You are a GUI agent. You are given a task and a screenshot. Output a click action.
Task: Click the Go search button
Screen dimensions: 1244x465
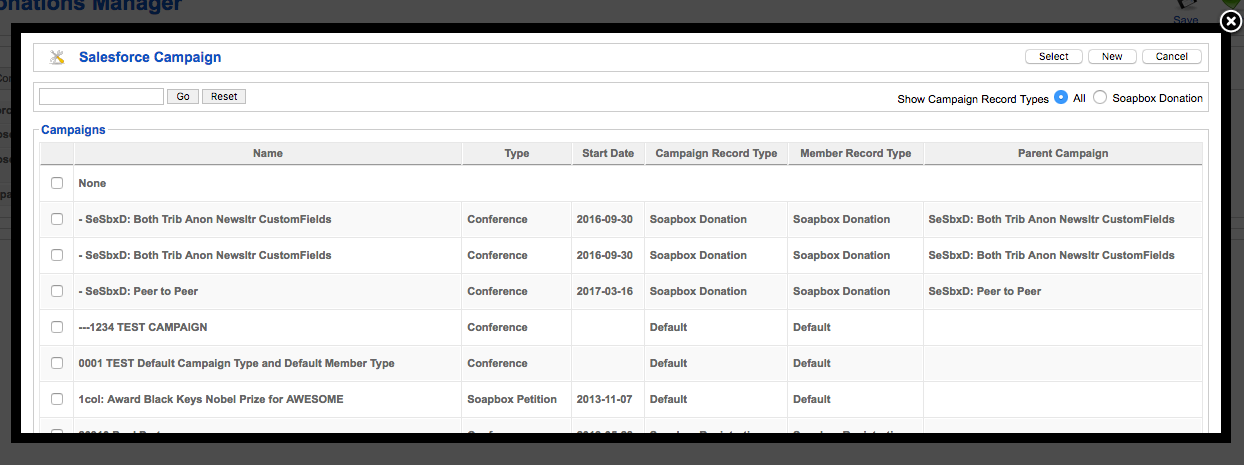[x=183, y=97]
